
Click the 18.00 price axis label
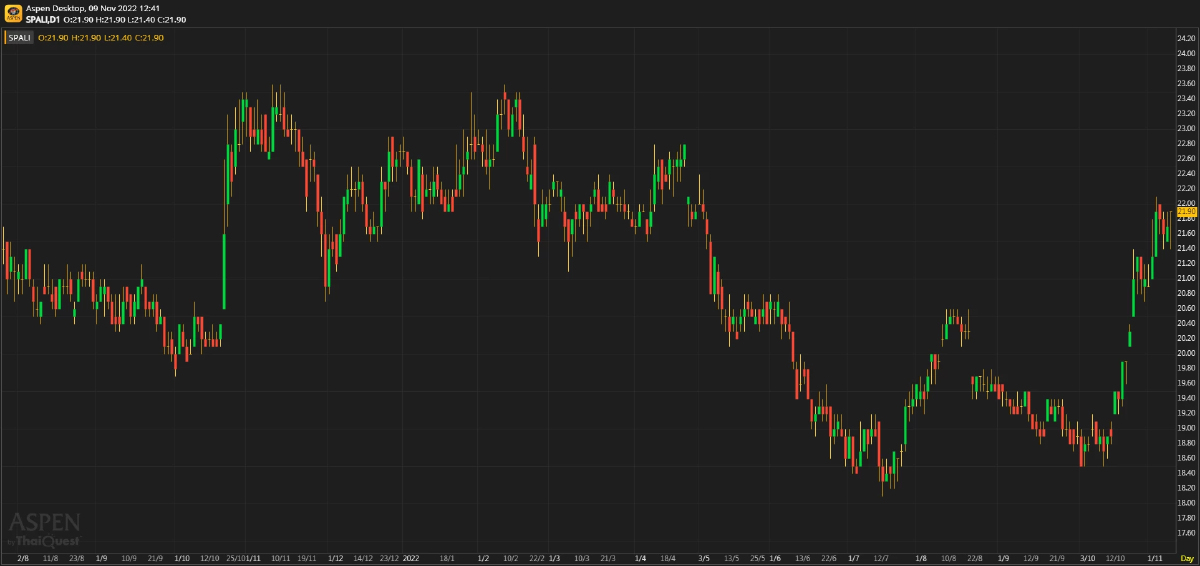coord(1186,503)
